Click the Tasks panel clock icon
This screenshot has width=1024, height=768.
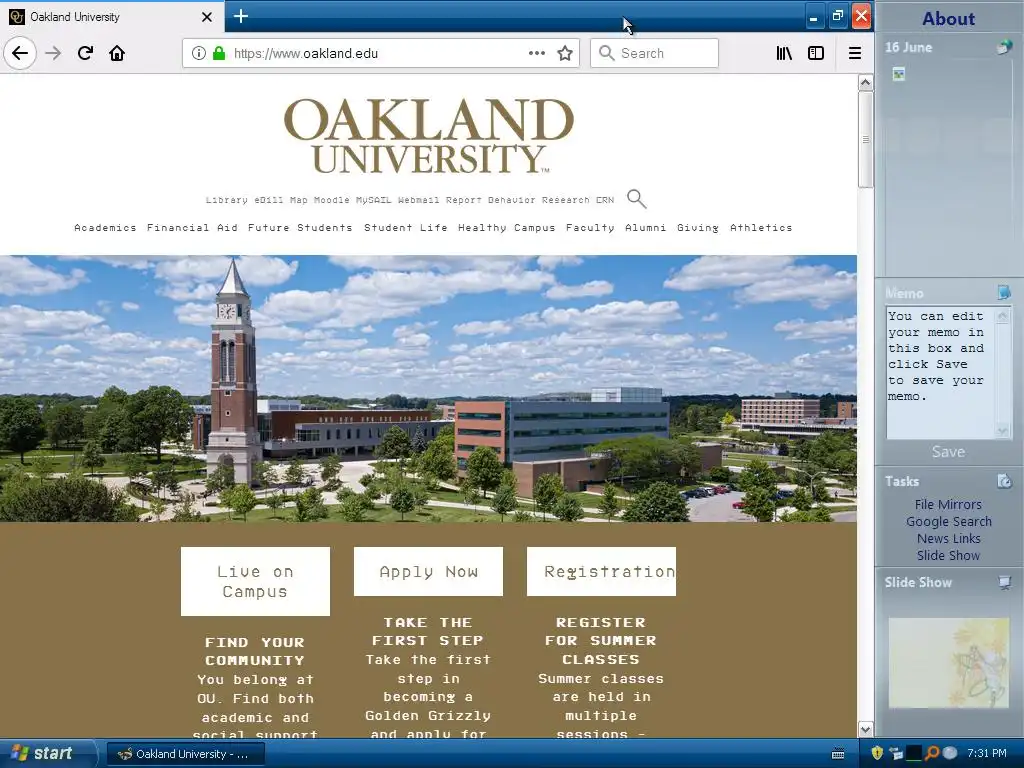click(1004, 481)
